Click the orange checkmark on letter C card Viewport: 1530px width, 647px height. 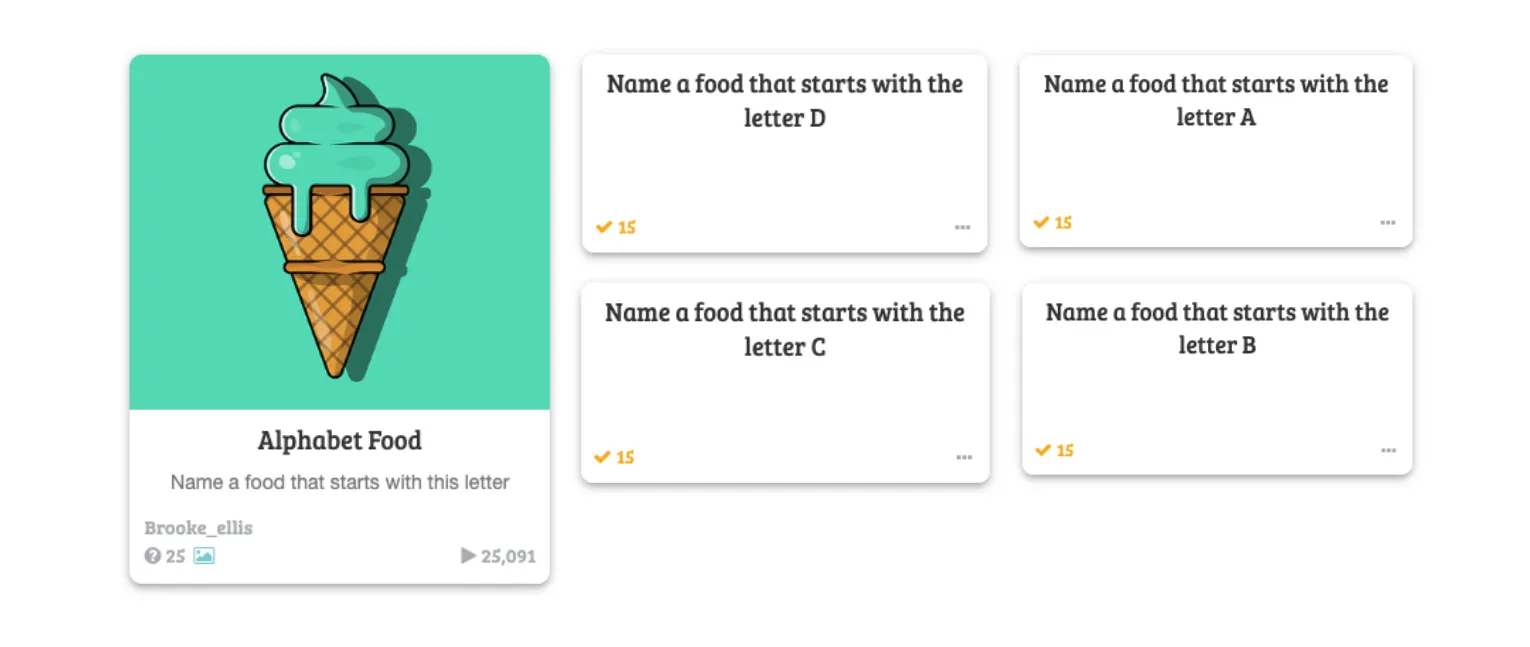tap(602, 457)
